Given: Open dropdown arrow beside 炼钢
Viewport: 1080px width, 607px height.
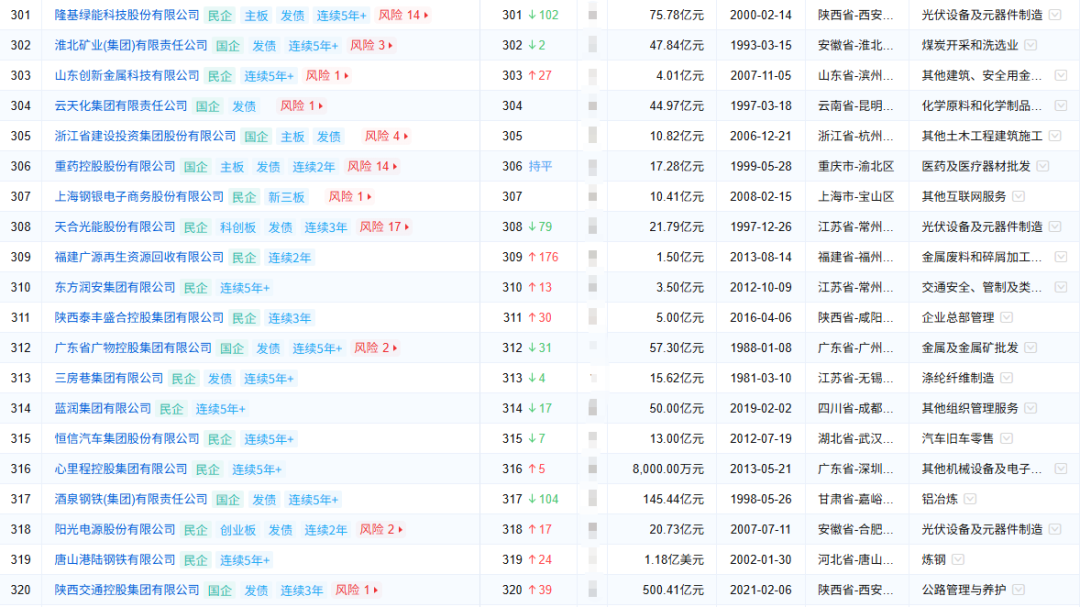Looking at the screenshot, I should [x=958, y=560].
